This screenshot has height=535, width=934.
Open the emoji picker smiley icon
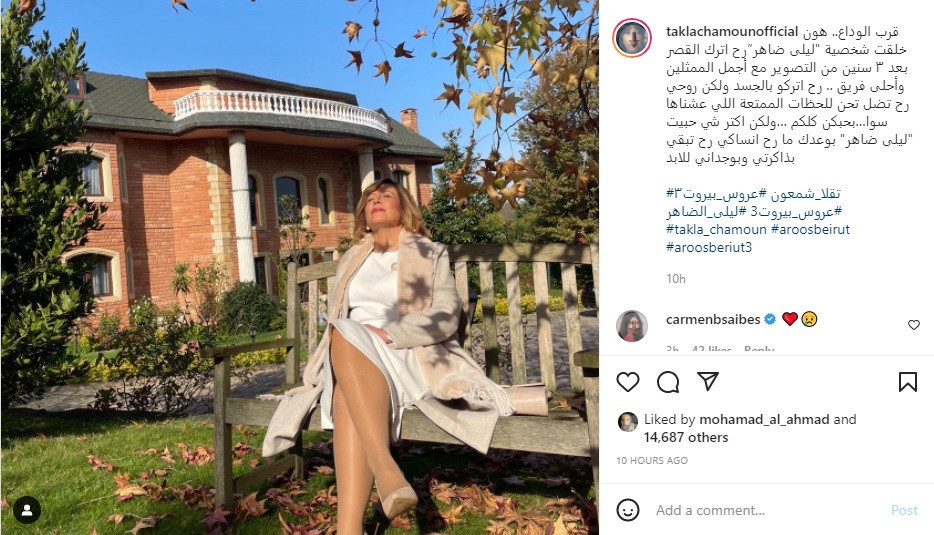(x=628, y=510)
